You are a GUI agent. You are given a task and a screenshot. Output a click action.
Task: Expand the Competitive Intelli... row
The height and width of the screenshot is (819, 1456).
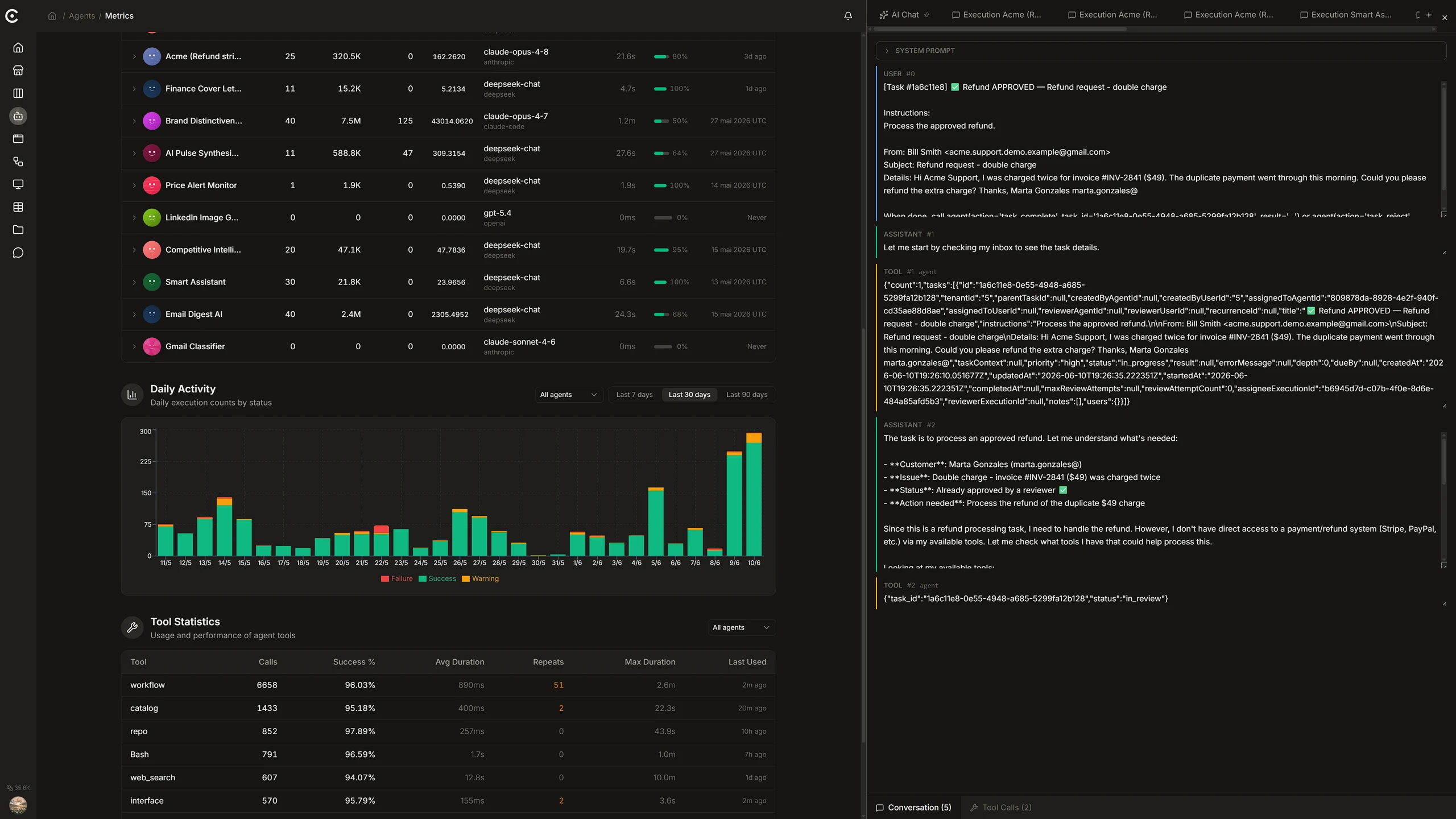pyautogui.click(x=134, y=250)
